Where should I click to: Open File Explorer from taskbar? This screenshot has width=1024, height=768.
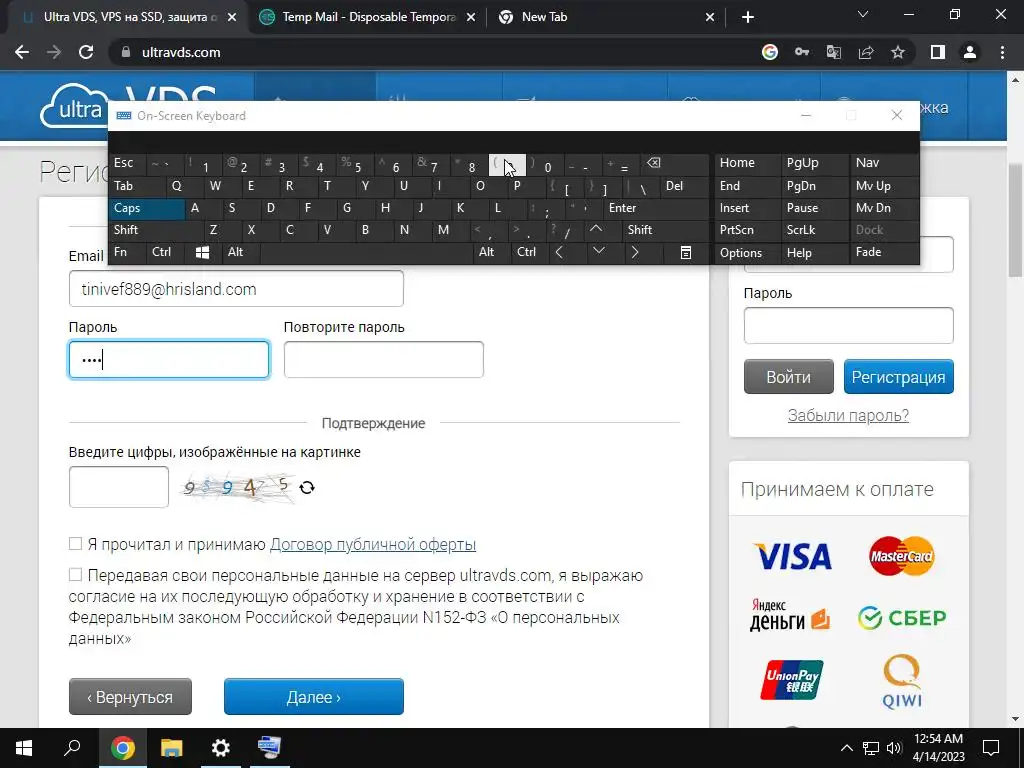click(172, 748)
